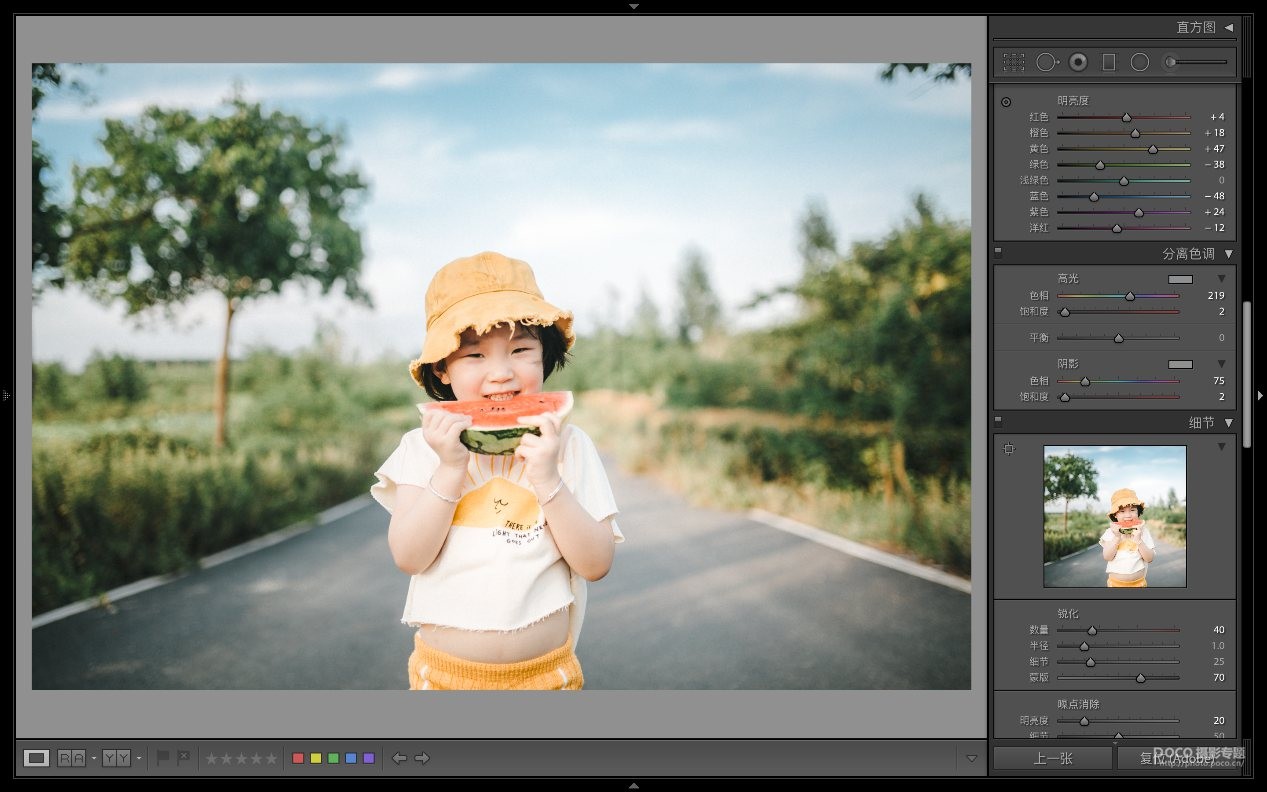The width and height of the screenshot is (1267, 792).
Task: Select the Graduated Filter tool
Action: (1108, 62)
